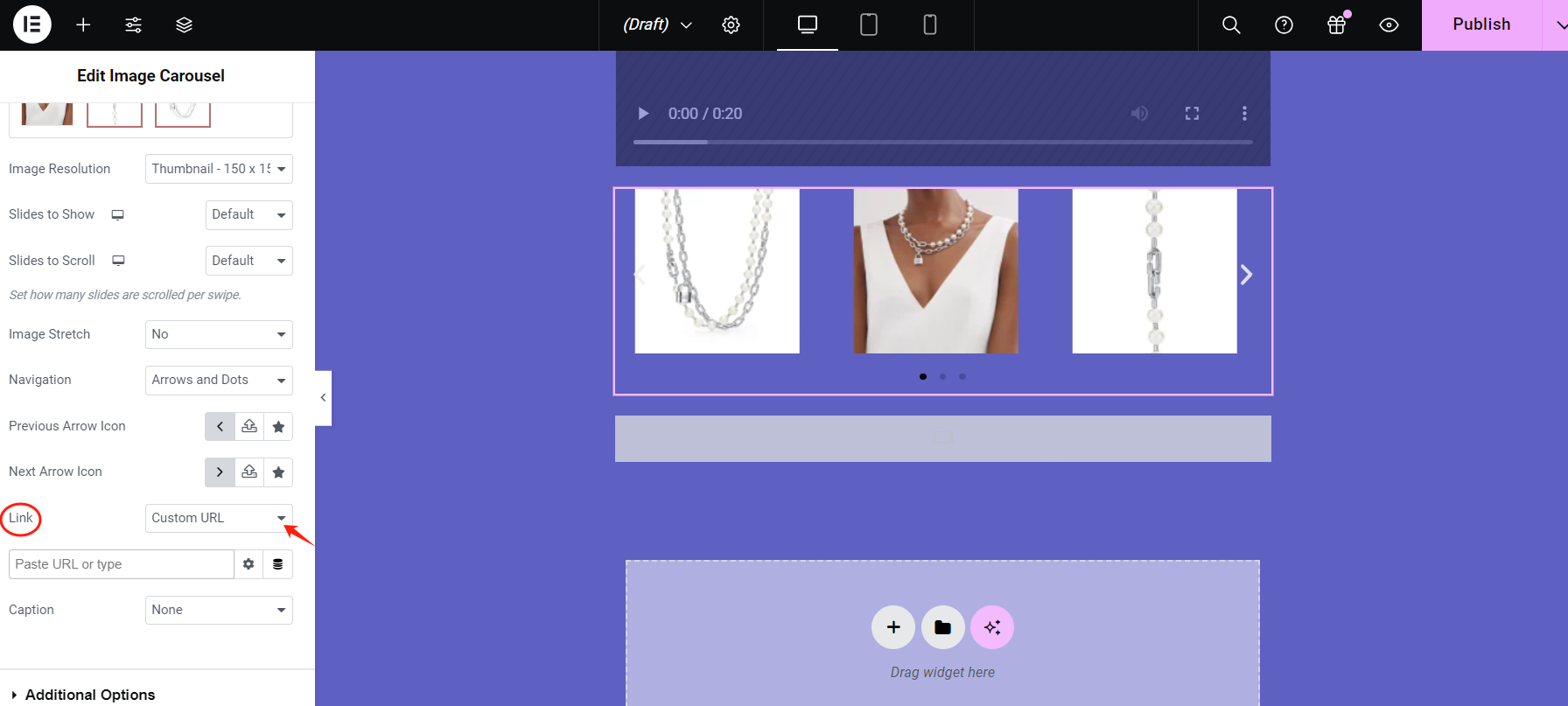1568x706 pixels.
Task: Select the second carousel pagination dot
Action: (942, 376)
